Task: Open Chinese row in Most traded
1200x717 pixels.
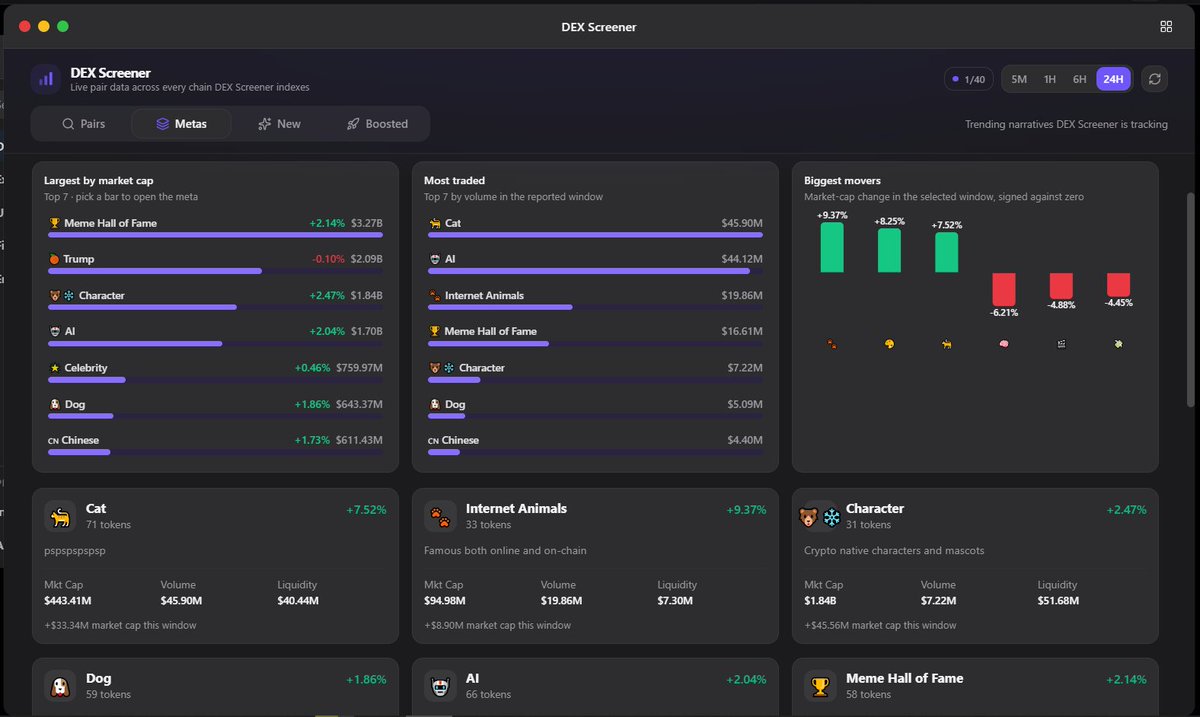Action: [x=595, y=445]
